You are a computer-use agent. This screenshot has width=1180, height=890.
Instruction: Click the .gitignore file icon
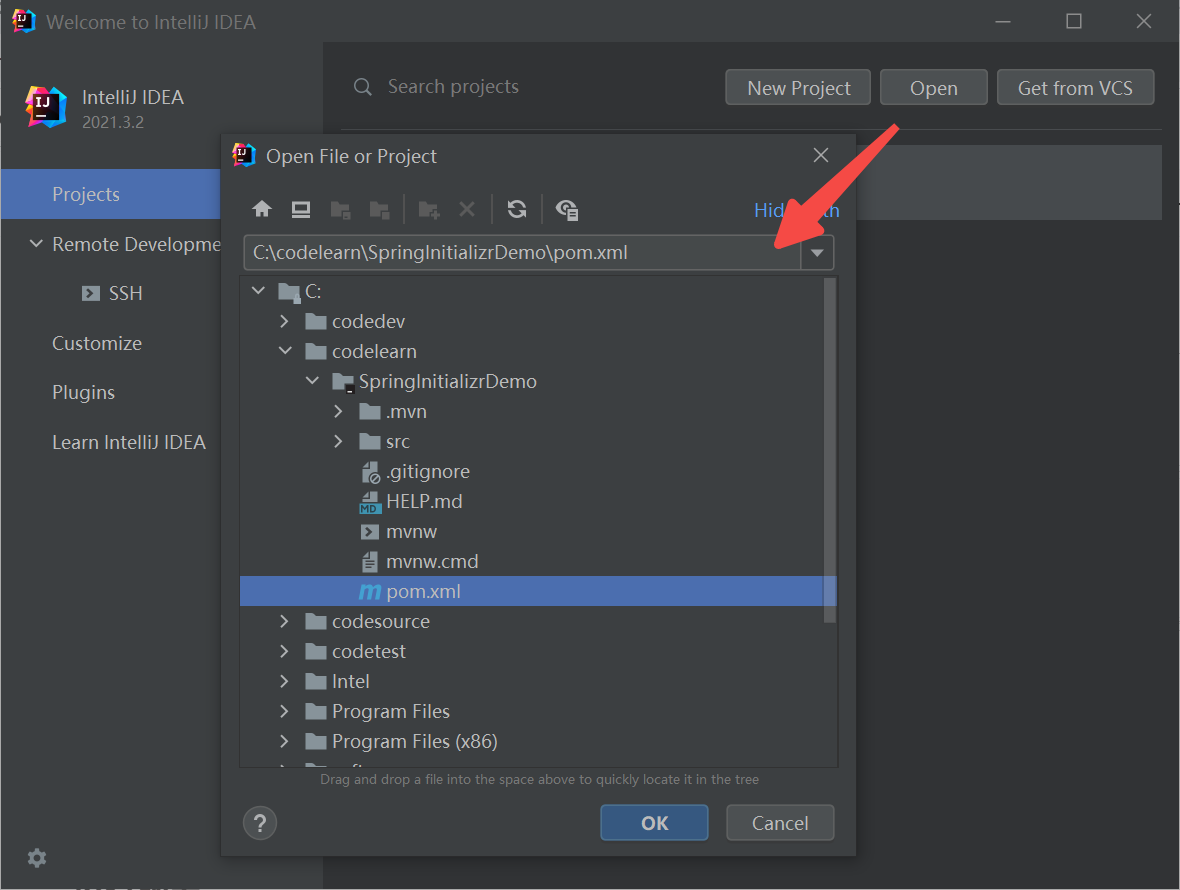click(370, 472)
